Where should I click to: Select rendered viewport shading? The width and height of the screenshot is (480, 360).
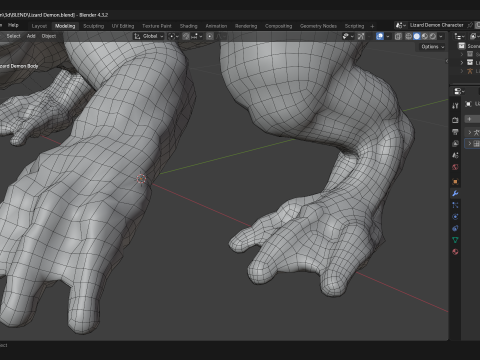click(433, 36)
